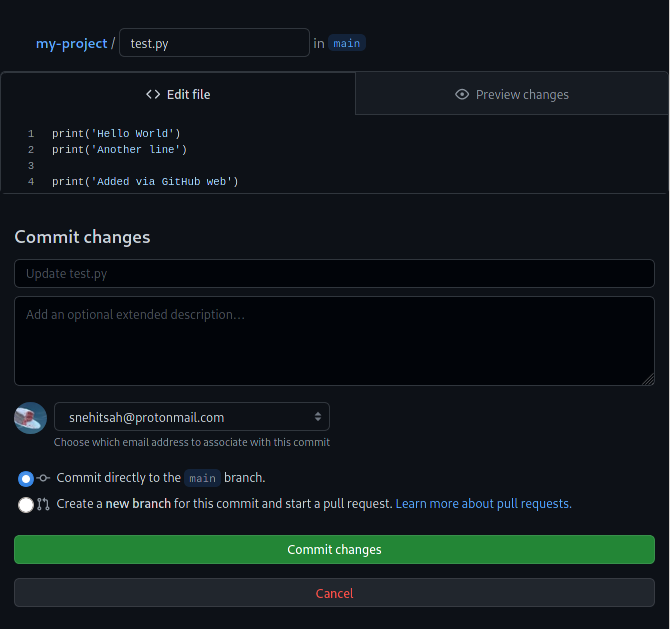The height and width of the screenshot is (629, 670).
Task: Click the git commit icon beside direct commit option
Action: [x=43, y=478]
